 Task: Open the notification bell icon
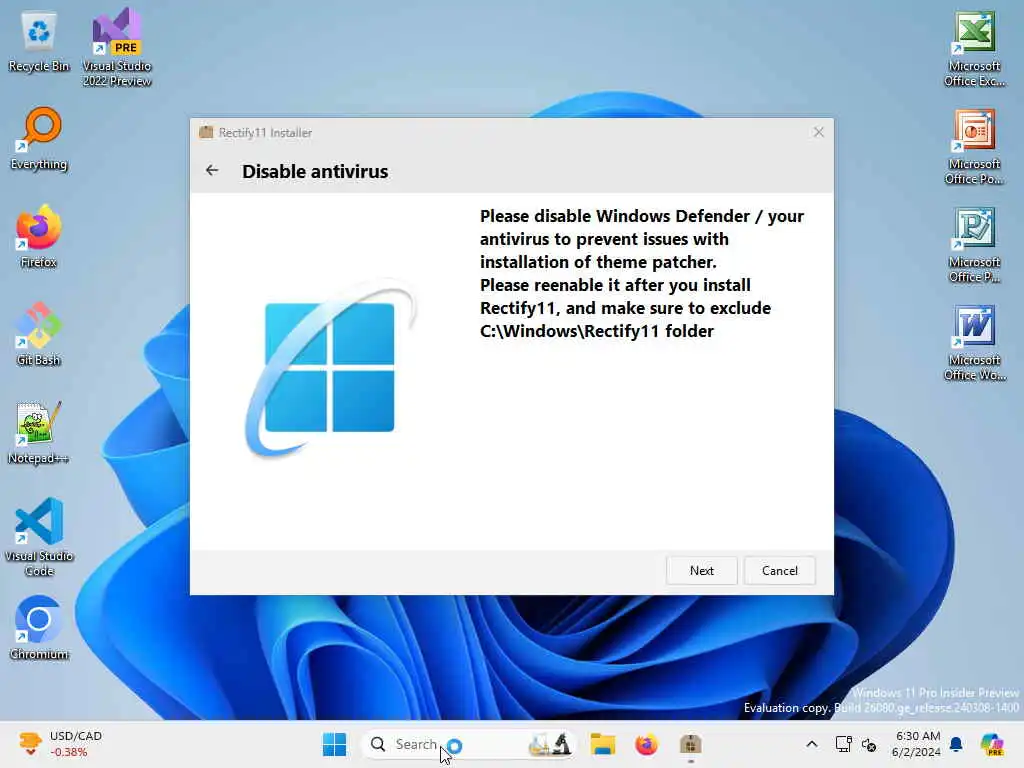pyautogui.click(x=956, y=744)
